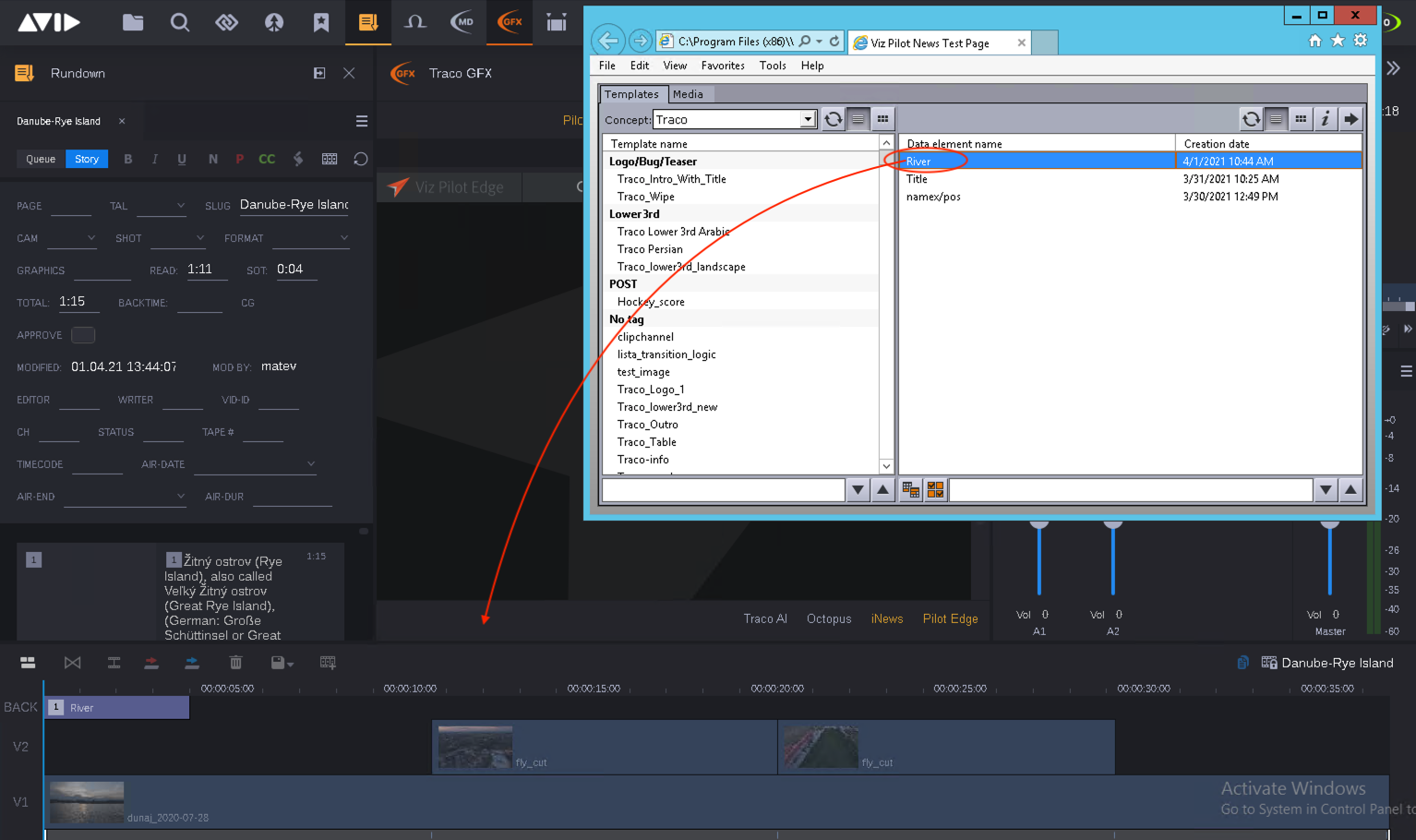
Task: Click the right arrow icon in data elements toolbar
Action: pos(1350,119)
